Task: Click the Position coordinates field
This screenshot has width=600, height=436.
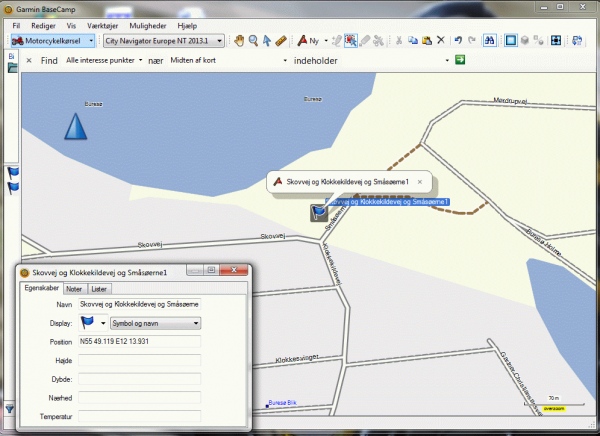Action: [x=139, y=341]
